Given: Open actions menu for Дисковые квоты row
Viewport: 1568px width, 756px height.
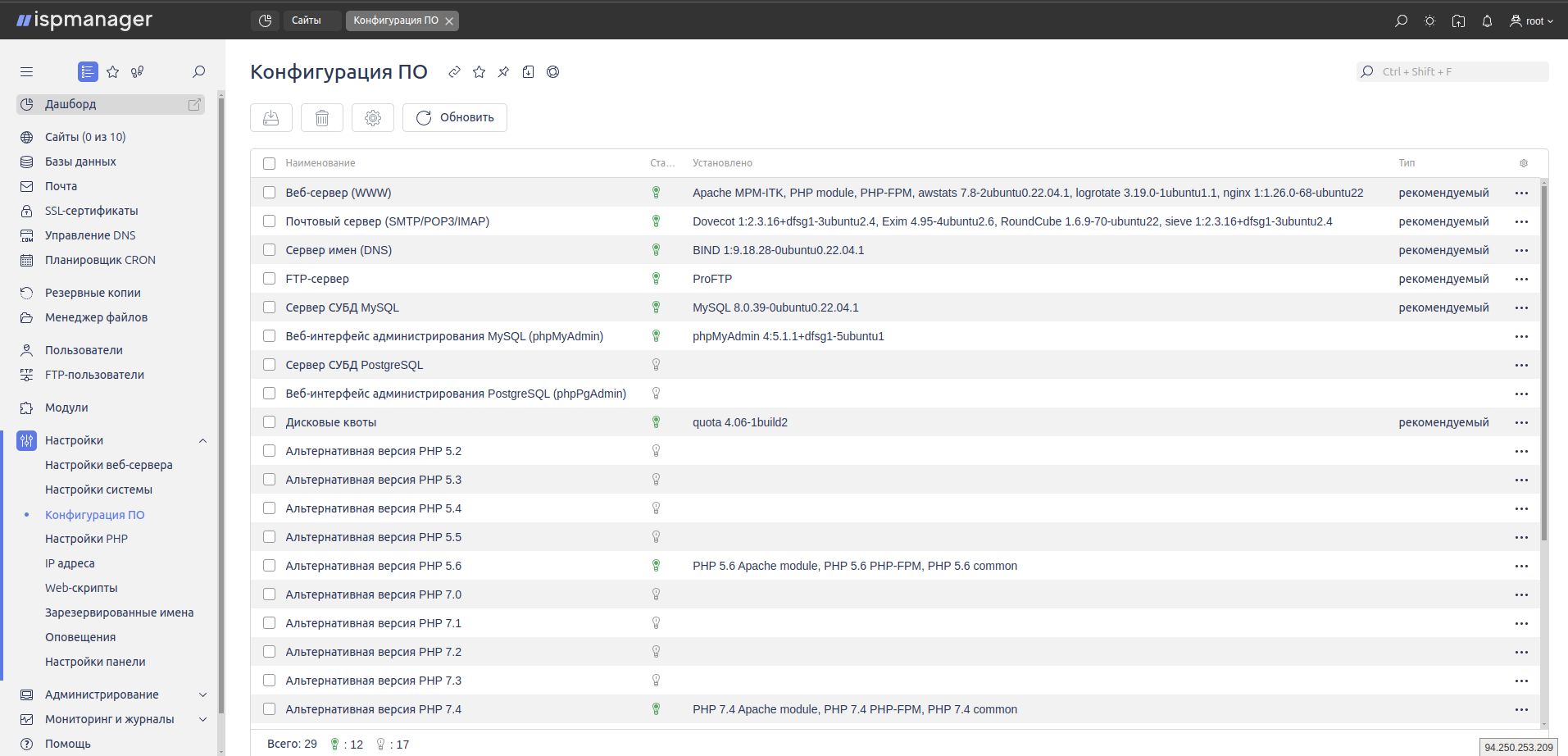Looking at the screenshot, I should pyautogui.click(x=1522, y=422).
